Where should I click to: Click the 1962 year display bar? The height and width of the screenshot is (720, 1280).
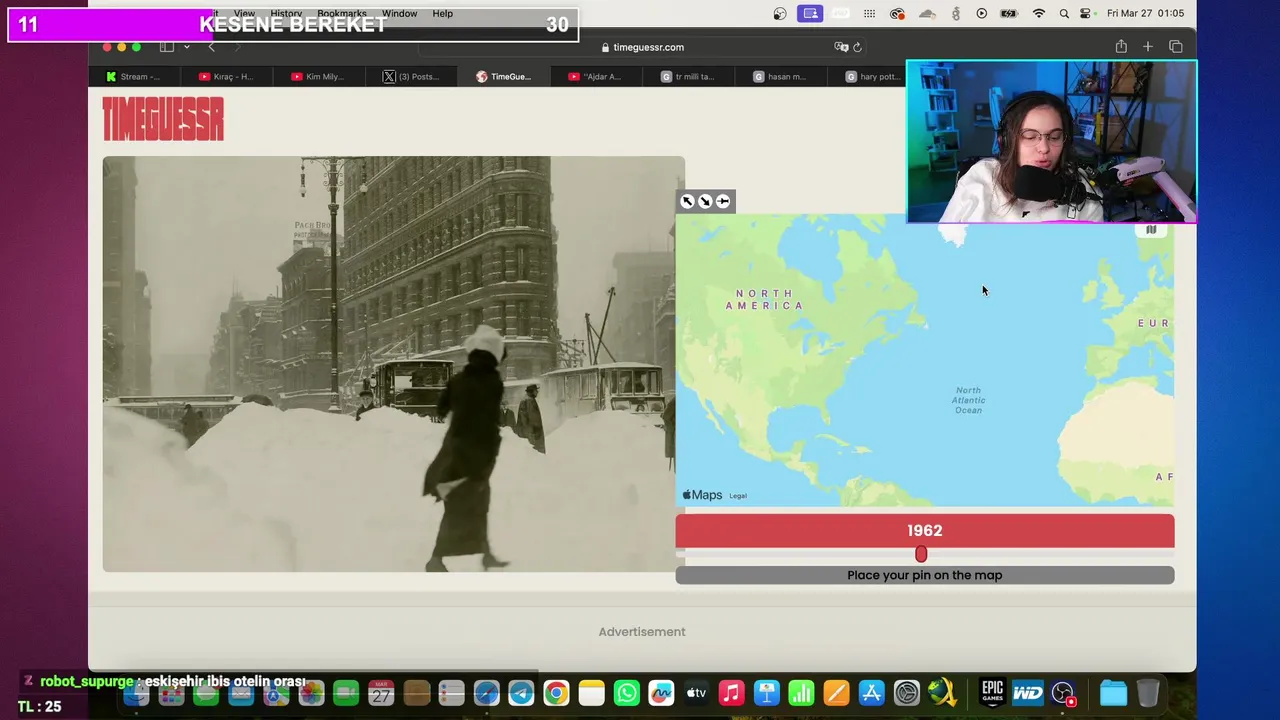(x=925, y=531)
